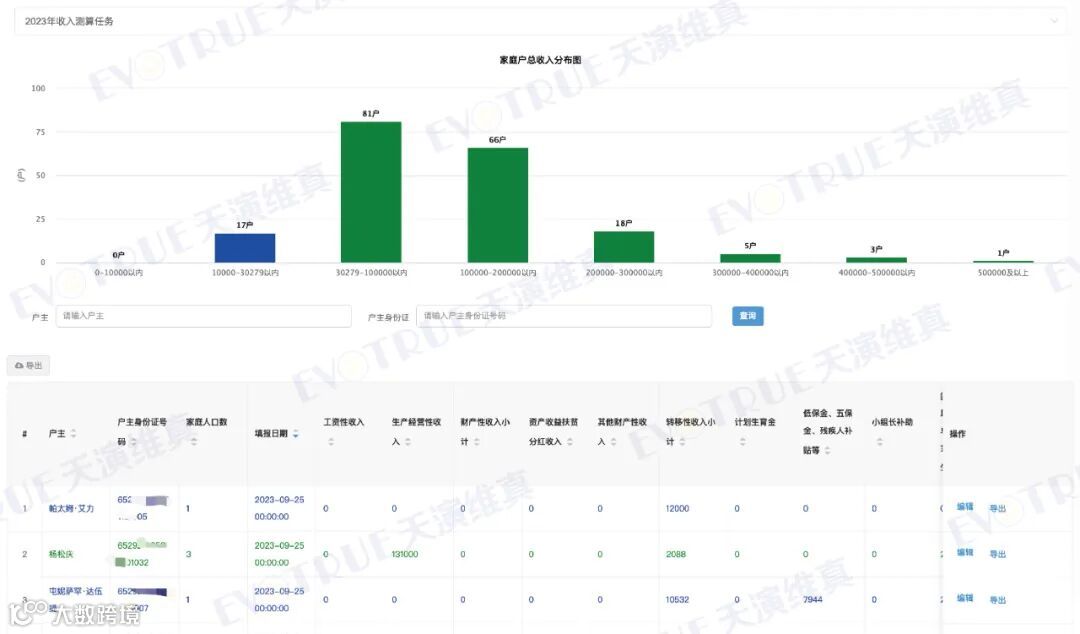Click axis label 500000及以上
The height and width of the screenshot is (634, 1080).
click(1003, 273)
